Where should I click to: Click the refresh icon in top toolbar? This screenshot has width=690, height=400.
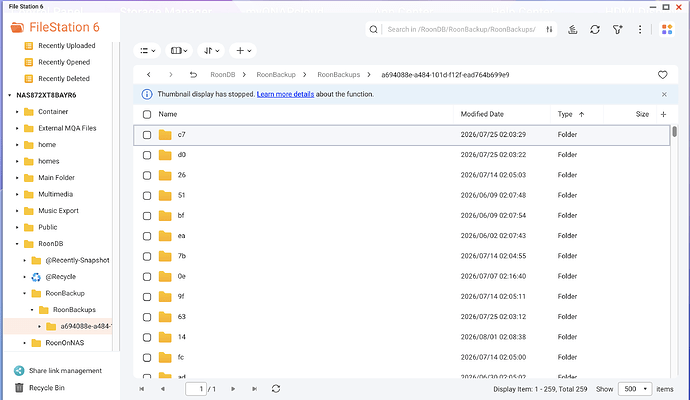tap(595, 29)
